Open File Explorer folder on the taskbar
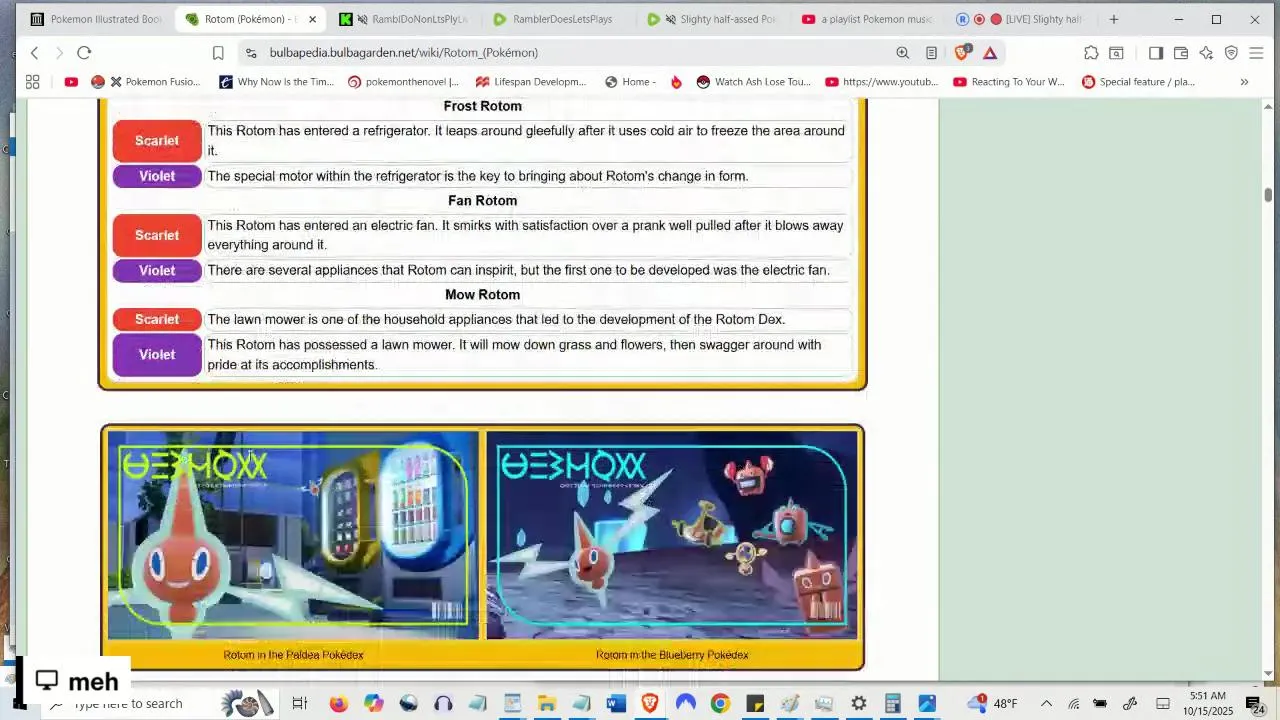This screenshot has width=1280, height=720. (546, 704)
